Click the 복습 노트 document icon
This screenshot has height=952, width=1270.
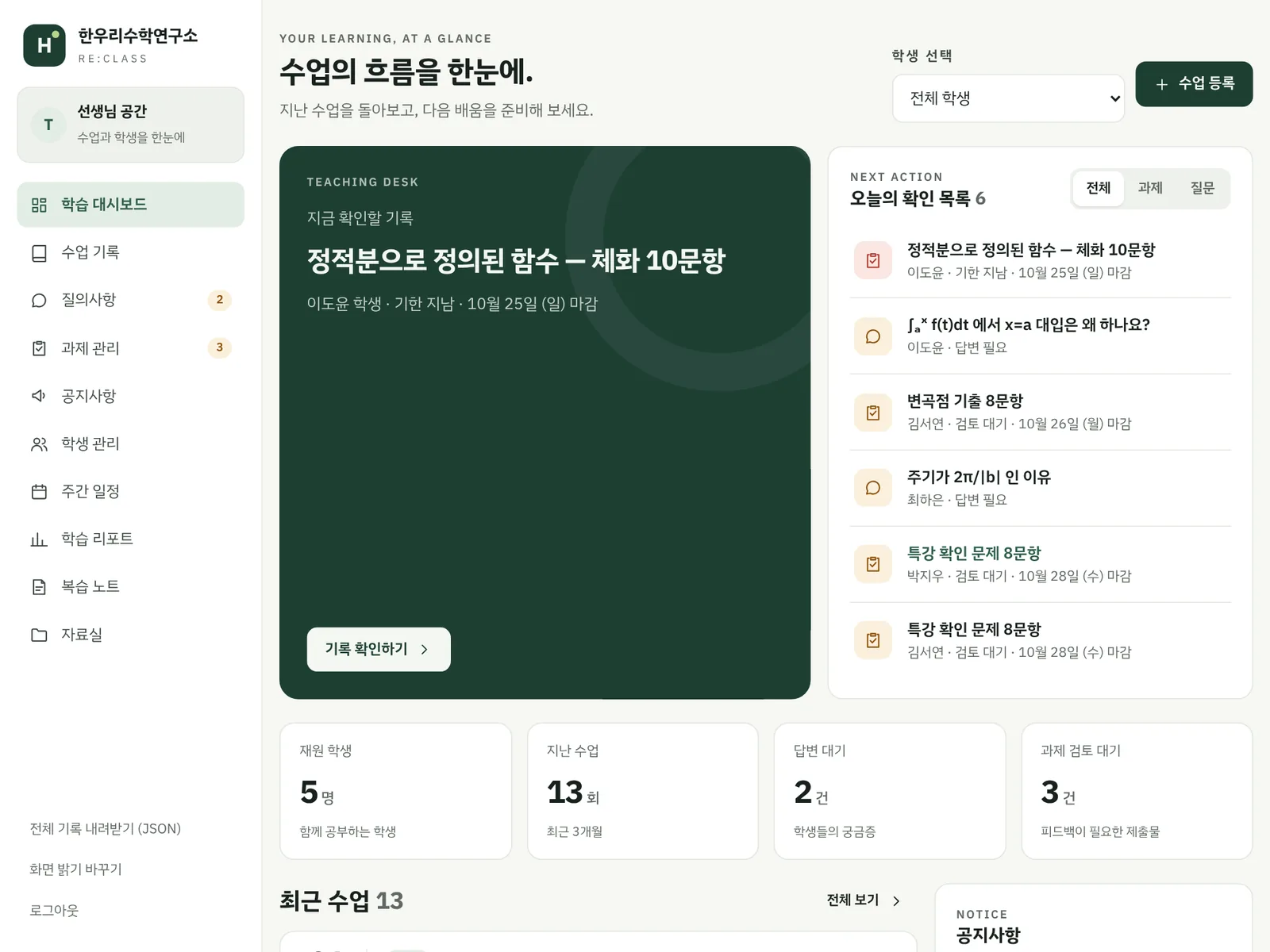coord(39,587)
